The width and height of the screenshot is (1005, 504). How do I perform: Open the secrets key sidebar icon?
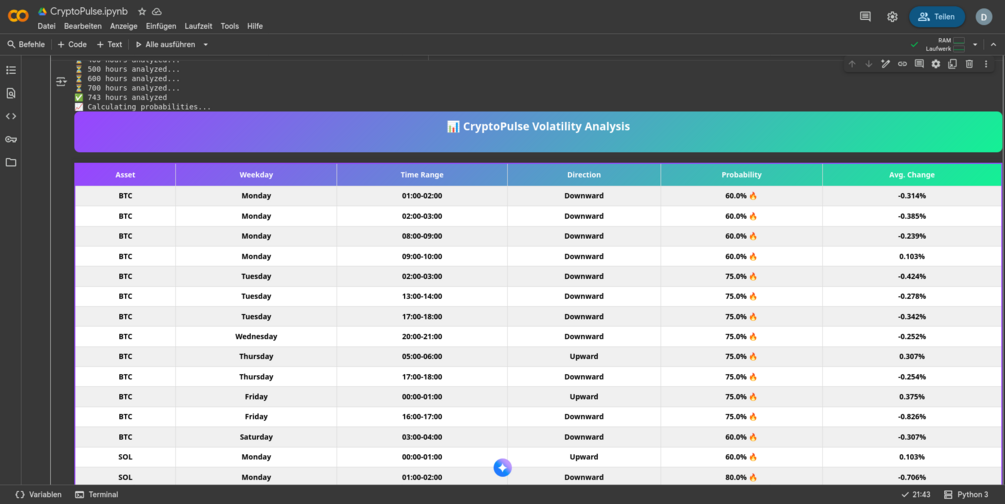point(11,139)
